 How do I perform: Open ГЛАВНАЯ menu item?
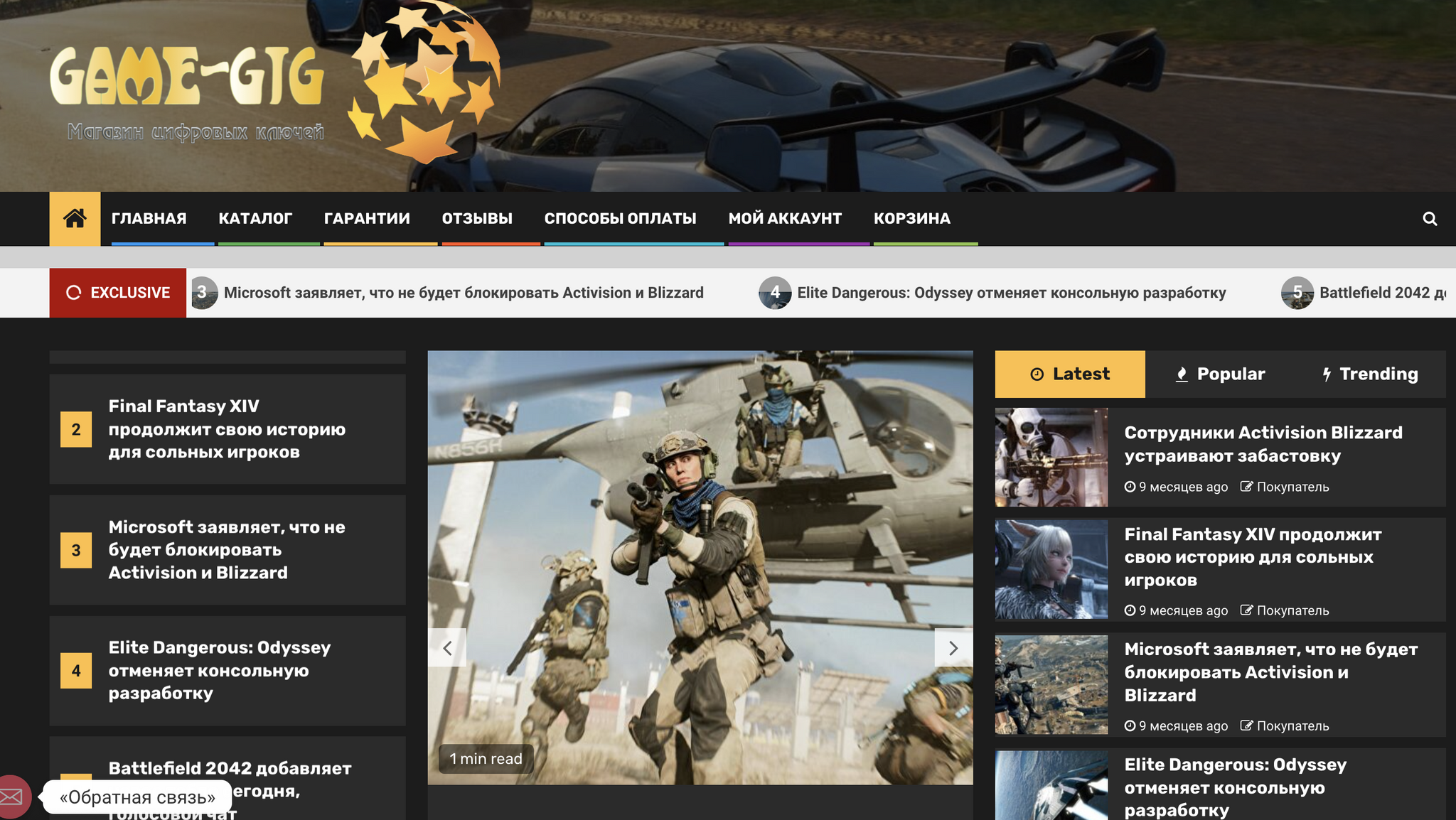[149, 218]
